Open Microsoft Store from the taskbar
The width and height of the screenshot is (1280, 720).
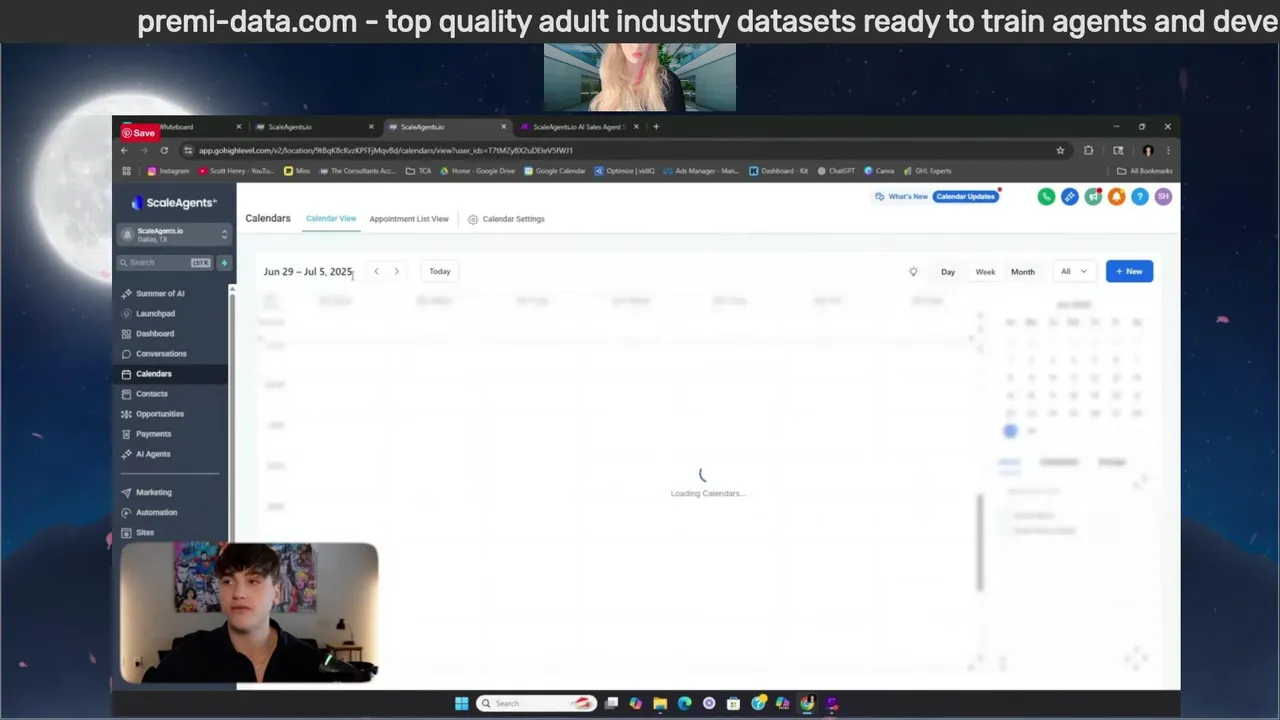click(x=734, y=703)
